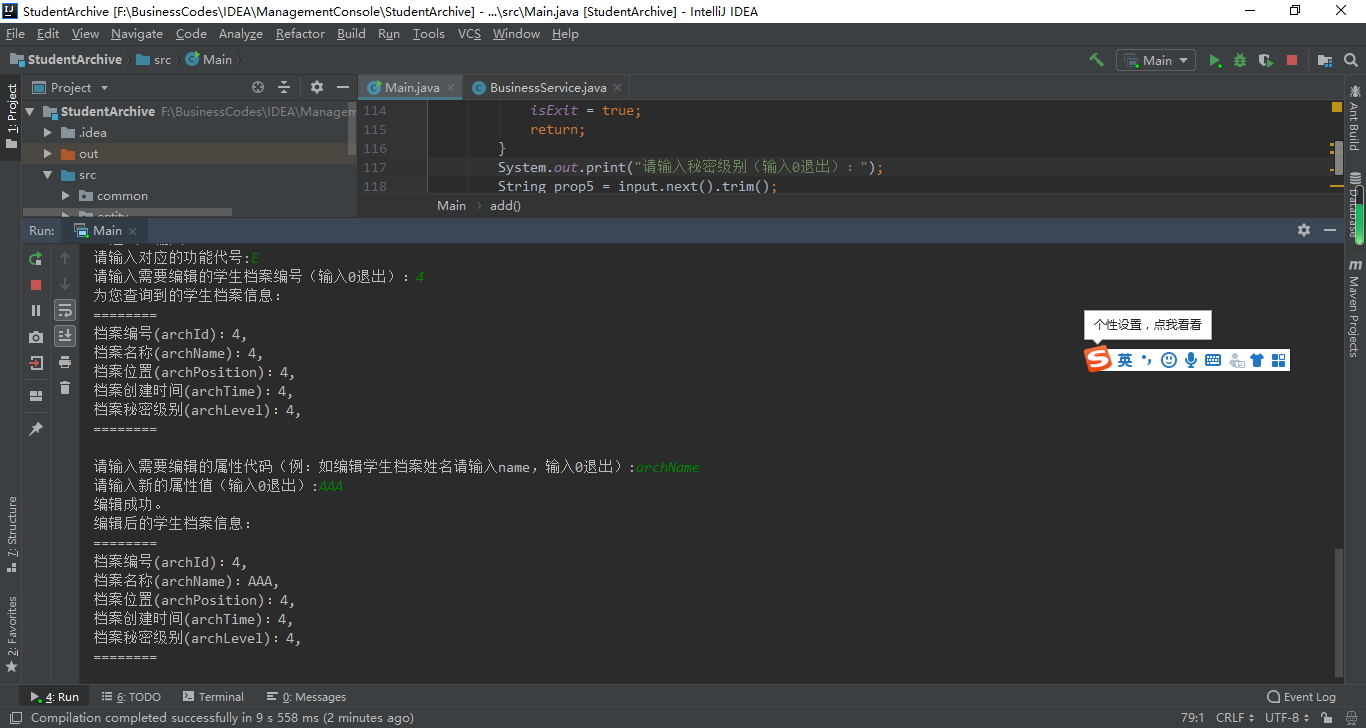Run Main with the green play button

[x=1215, y=60]
